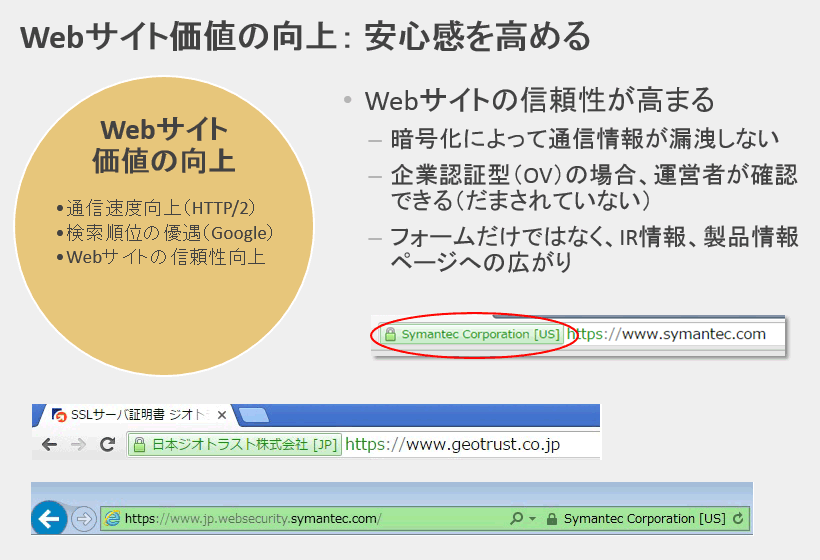This screenshot has width=820, height=560.
Task: Click the 日本ジオトラスト株式会社 [JP] certificate badge
Action: tap(235, 444)
